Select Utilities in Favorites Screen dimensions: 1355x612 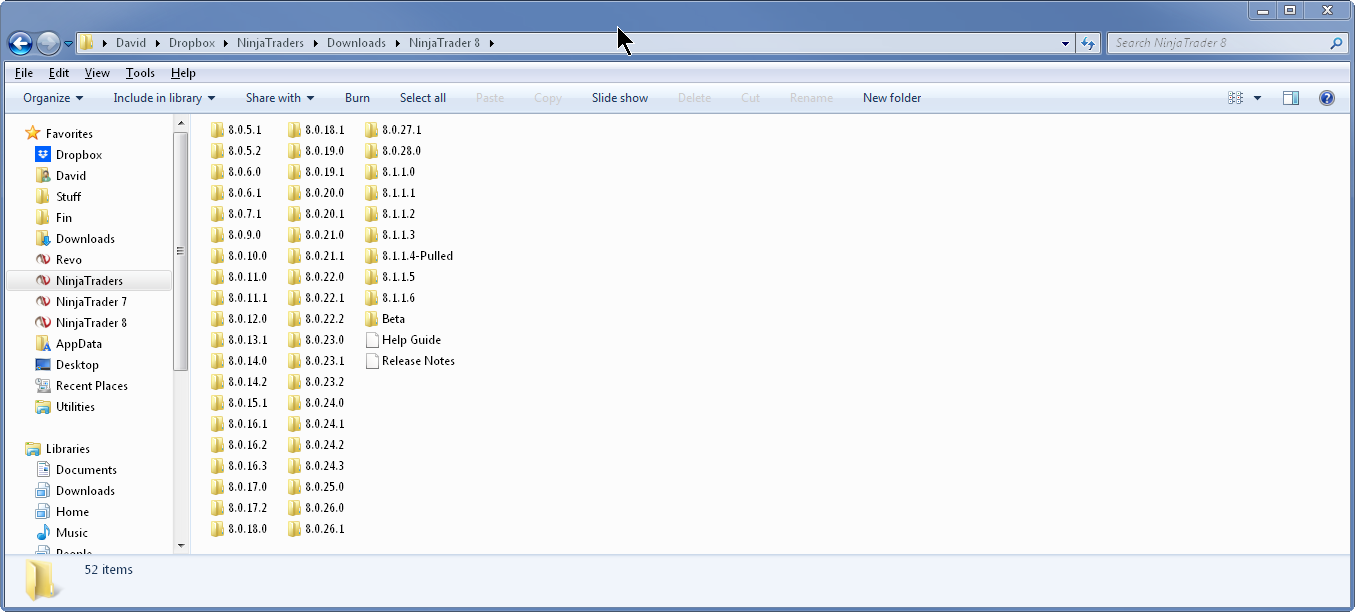click(75, 407)
